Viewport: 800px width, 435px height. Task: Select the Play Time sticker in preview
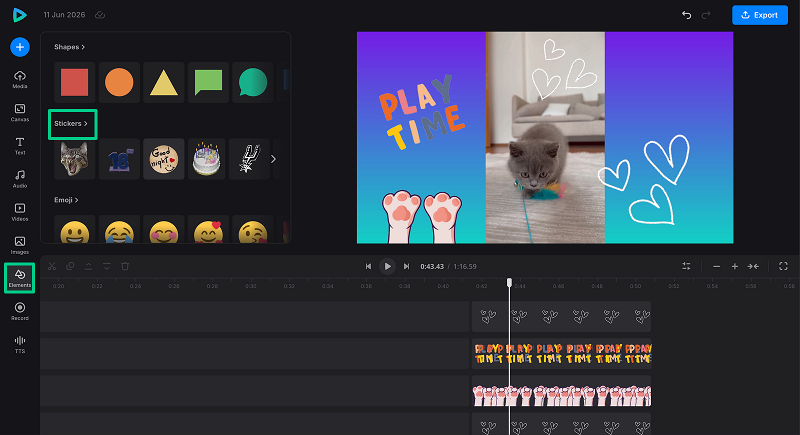tap(421, 113)
